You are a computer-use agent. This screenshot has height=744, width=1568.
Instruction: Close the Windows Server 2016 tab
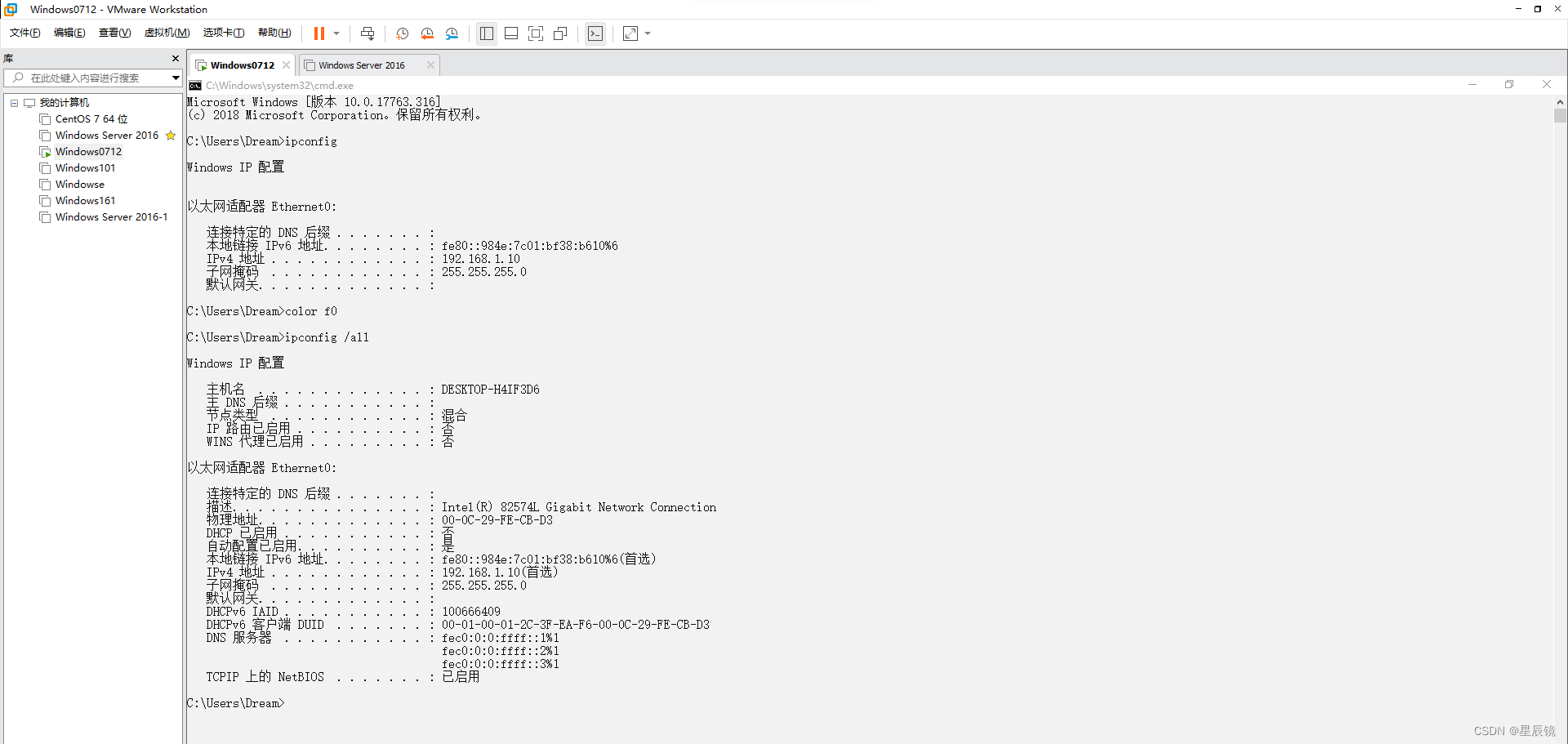(430, 65)
